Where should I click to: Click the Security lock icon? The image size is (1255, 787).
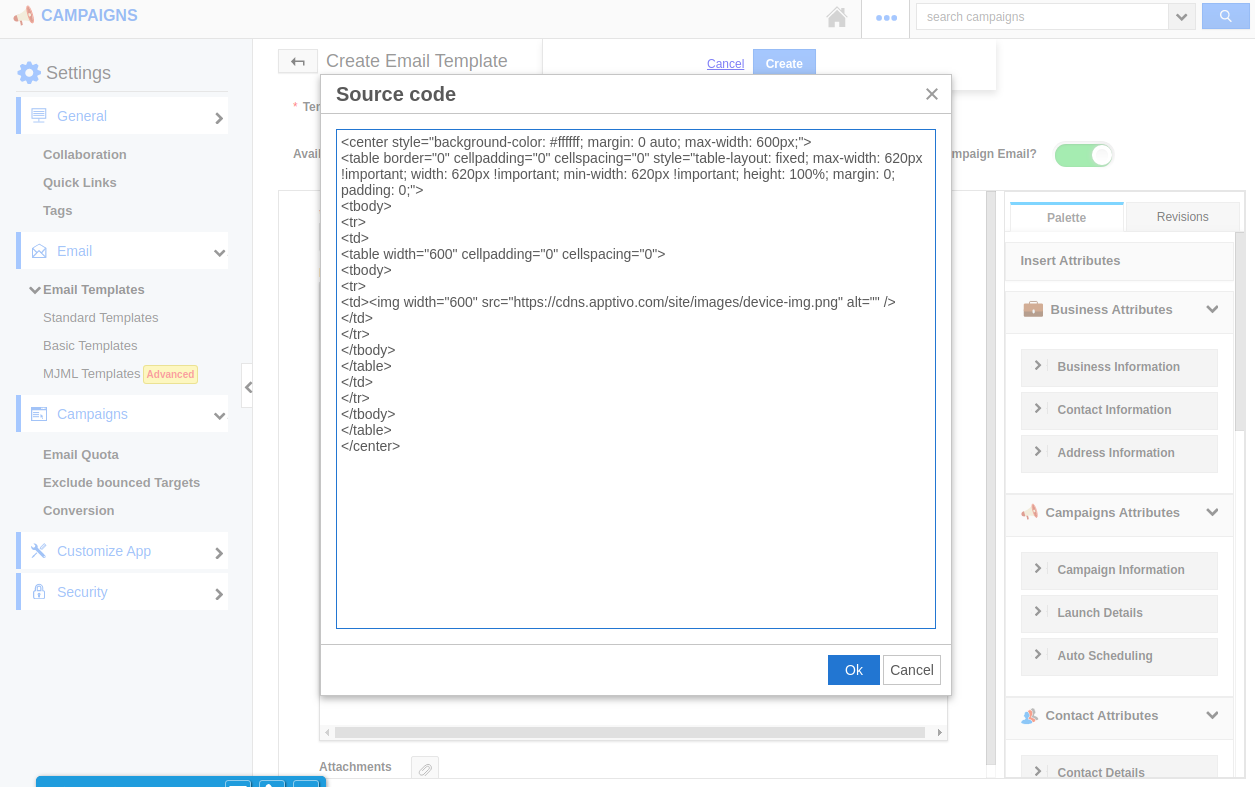click(39, 592)
